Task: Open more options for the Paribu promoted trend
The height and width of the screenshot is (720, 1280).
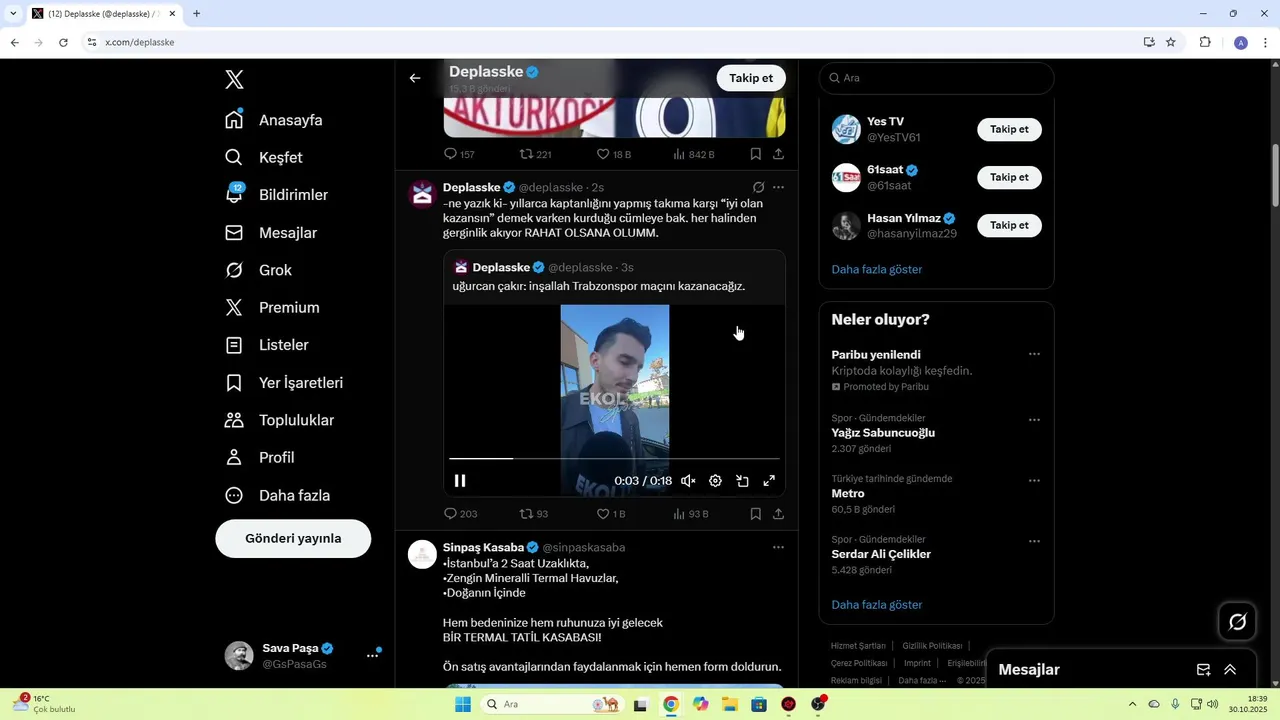Action: pyautogui.click(x=1034, y=354)
